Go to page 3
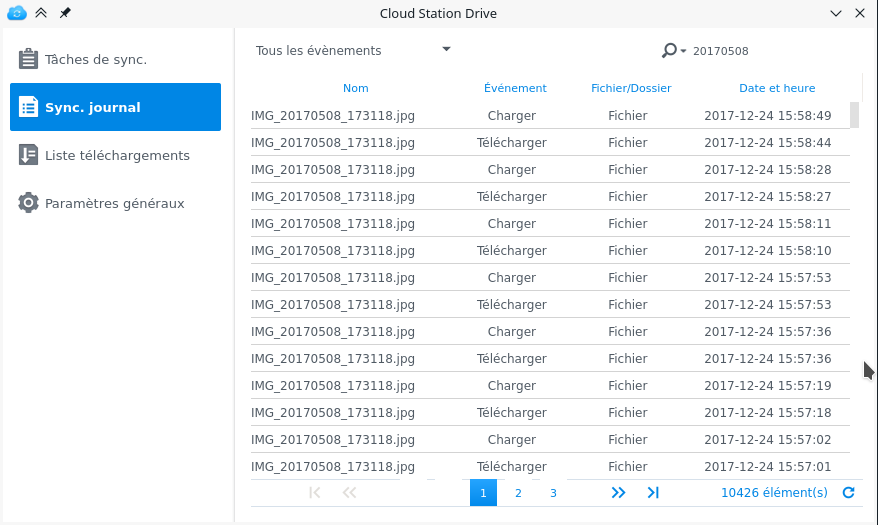Viewport: 878px width, 525px height. (x=553, y=493)
